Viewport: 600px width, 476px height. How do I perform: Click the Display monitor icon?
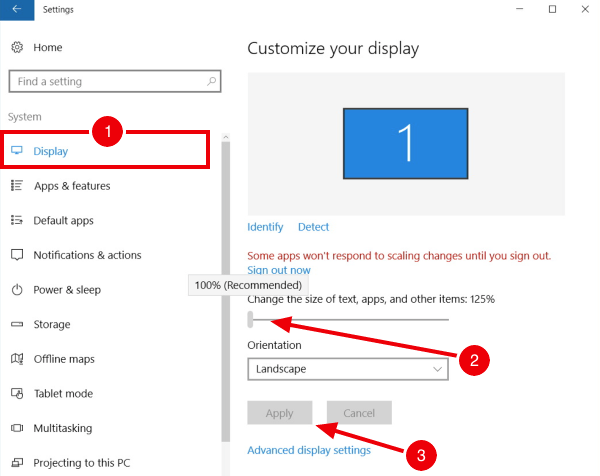pos(17,150)
